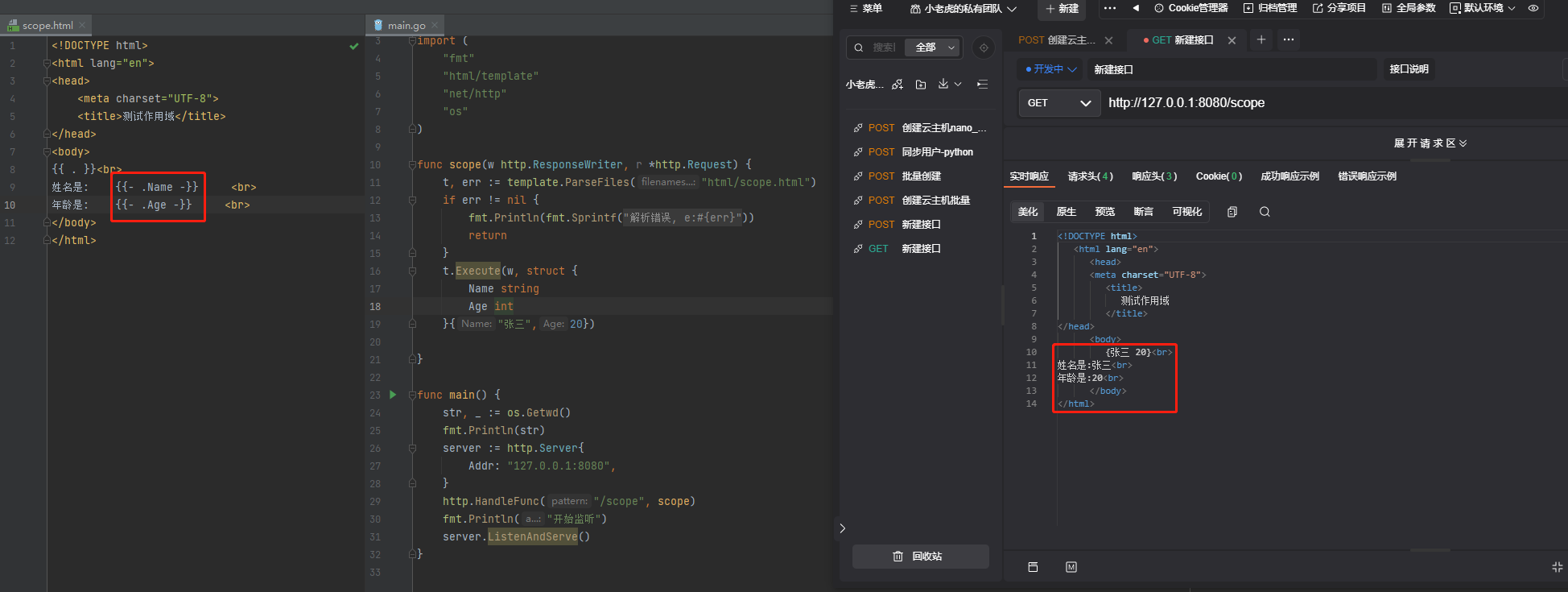Click the import download icon in sidebar

pos(943,84)
